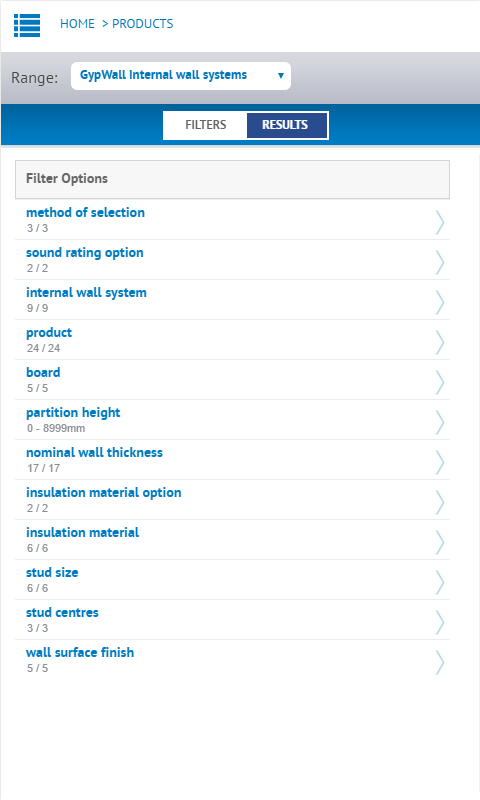Click the chevron arrow beside sound rating option
This screenshot has height=800, width=480.
tap(440, 262)
